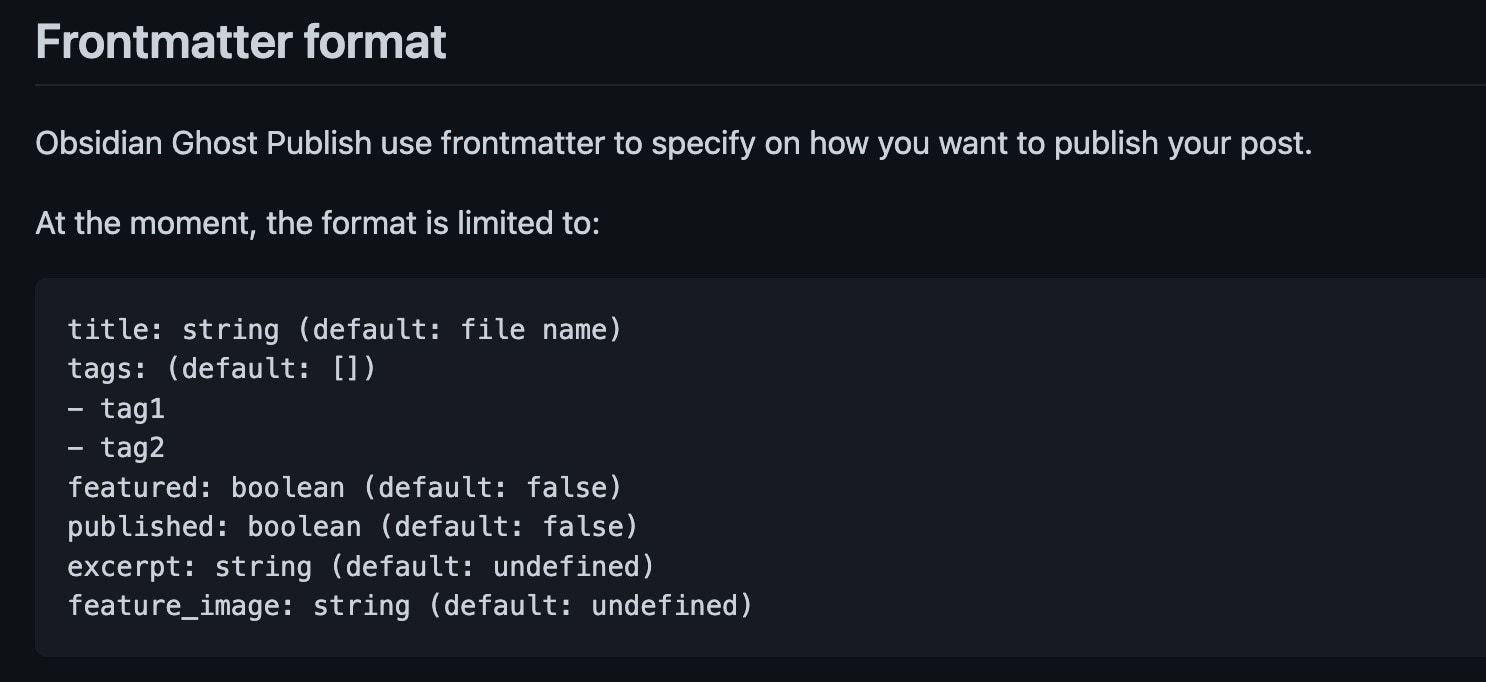Click the "- tag1" list entry
This screenshot has width=1486, height=682.
[116, 408]
